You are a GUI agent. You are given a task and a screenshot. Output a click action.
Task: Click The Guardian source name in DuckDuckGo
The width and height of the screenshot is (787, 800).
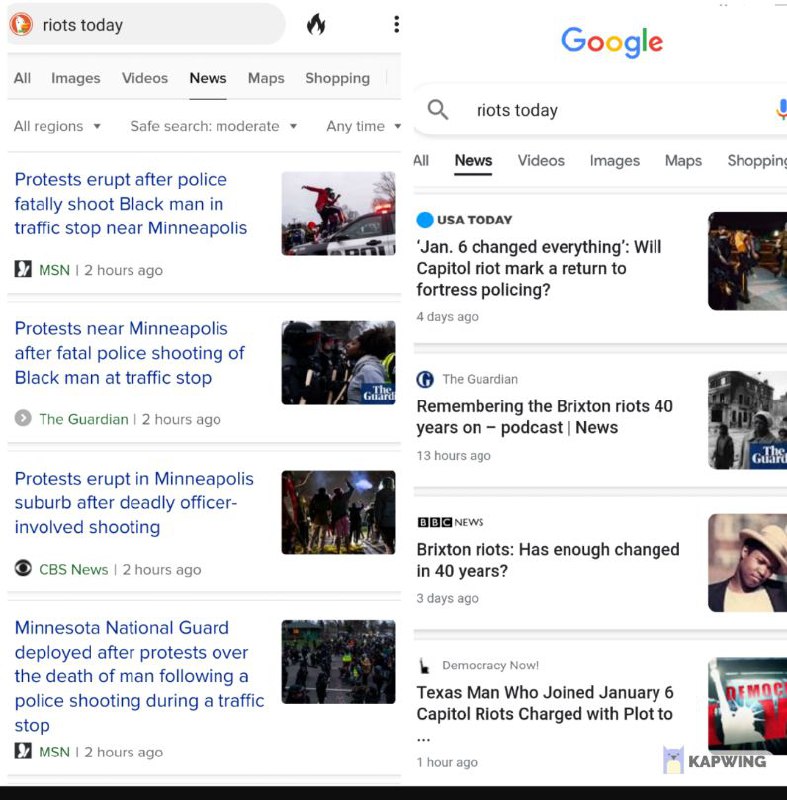click(84, 419)
